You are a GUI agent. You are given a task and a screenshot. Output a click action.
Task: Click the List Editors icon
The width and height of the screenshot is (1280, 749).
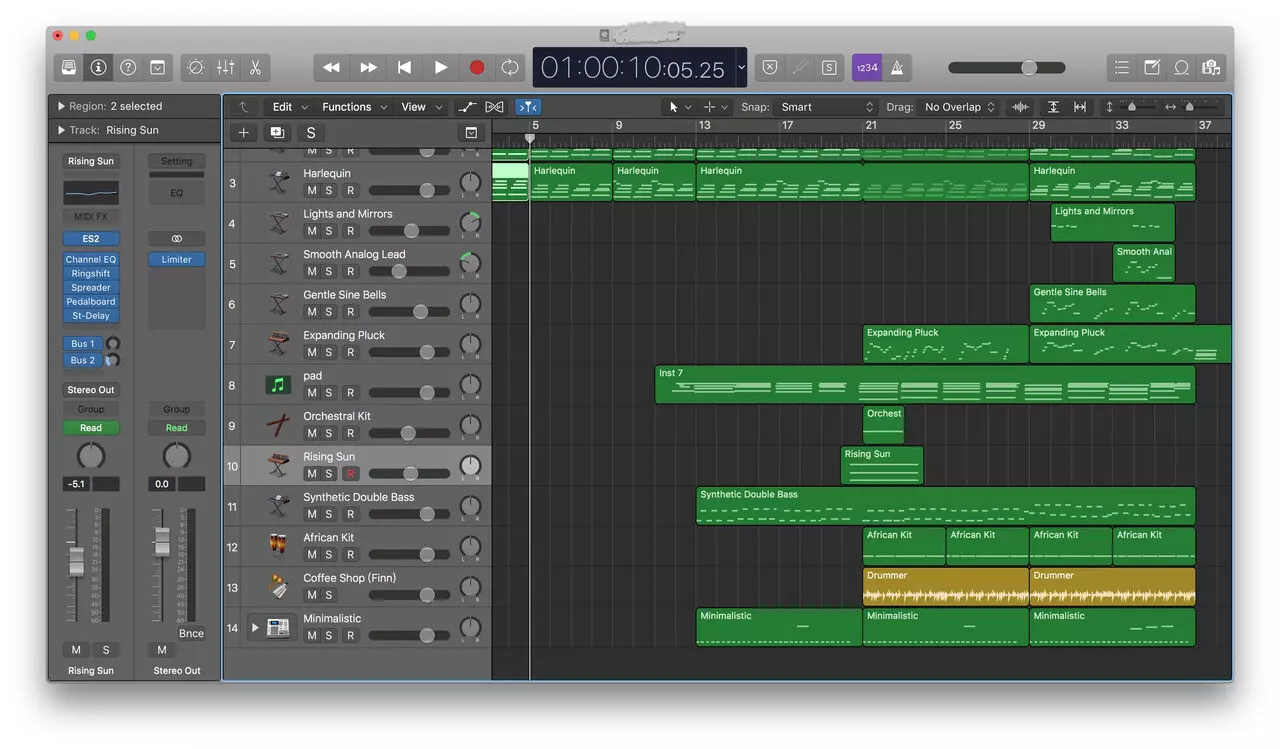coord(1121,67)
